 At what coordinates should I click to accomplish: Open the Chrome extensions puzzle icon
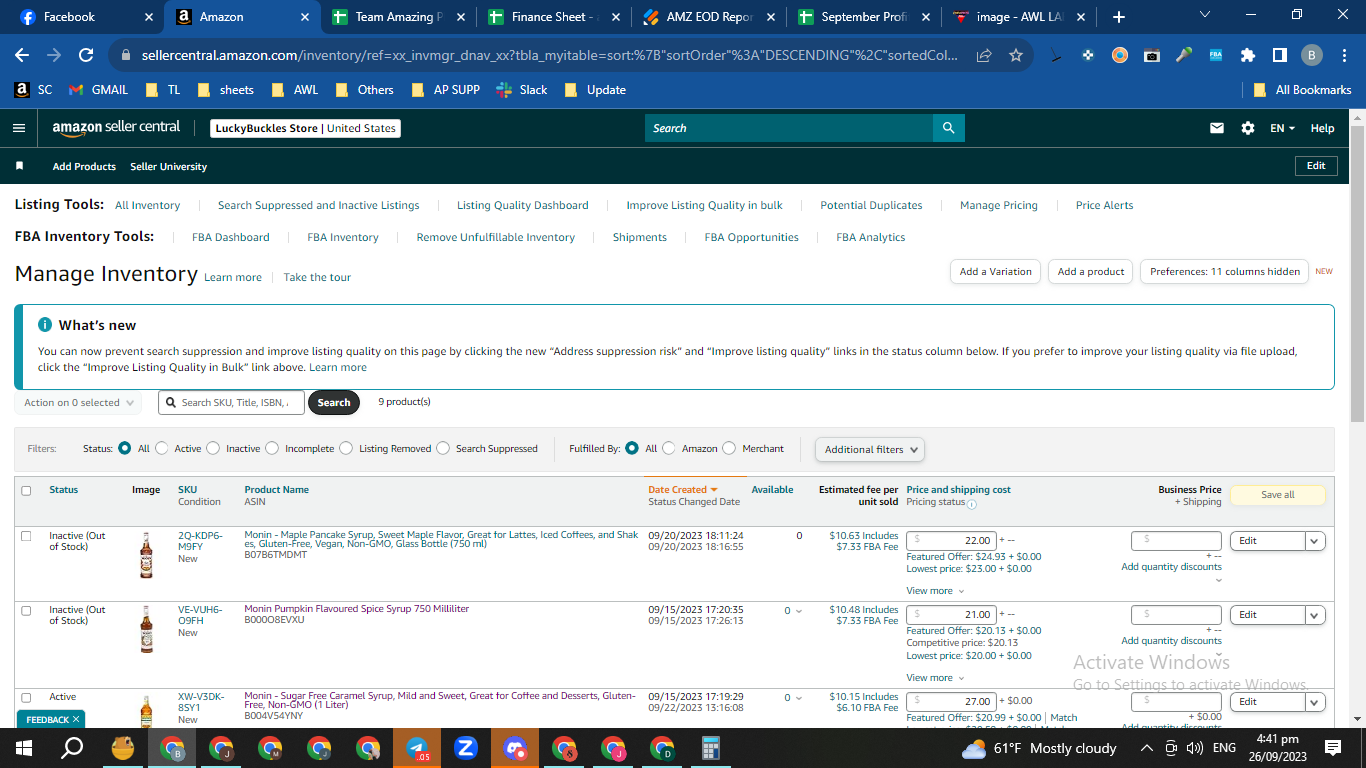[x=1247, y=56]
